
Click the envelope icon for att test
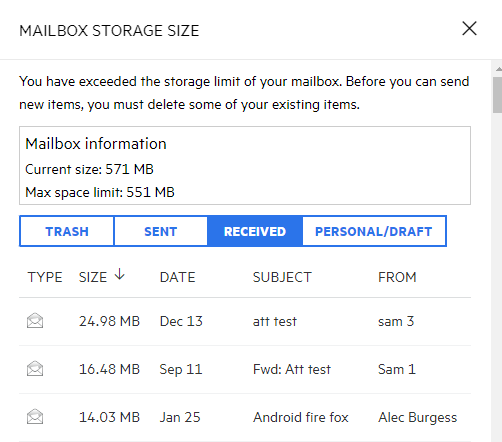pyautogui.click(x=35, y=321)
